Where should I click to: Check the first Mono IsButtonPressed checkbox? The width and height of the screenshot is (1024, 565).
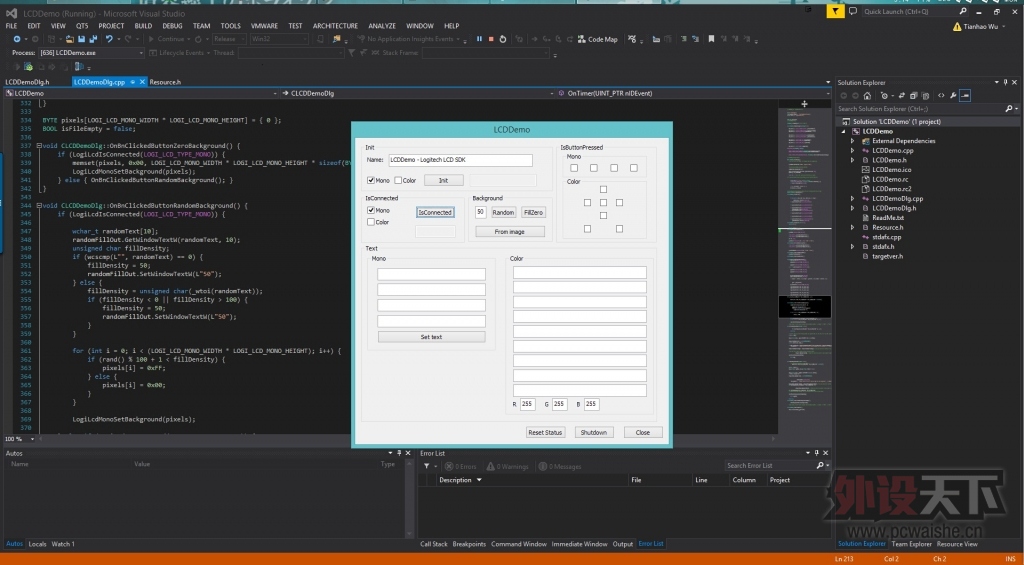point(574,168)
